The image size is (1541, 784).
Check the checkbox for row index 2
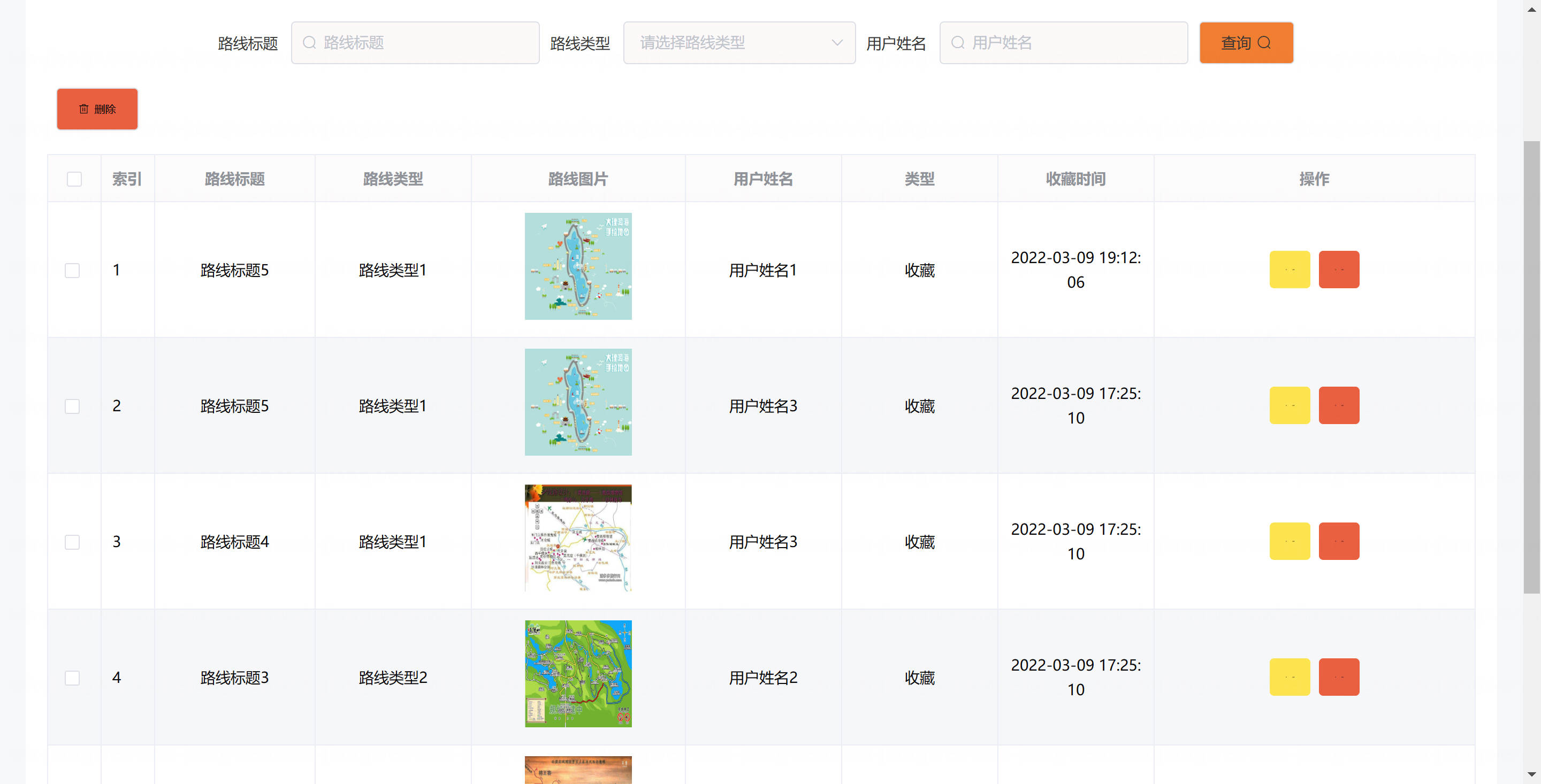pyautogui.click(x=72, y=406)
